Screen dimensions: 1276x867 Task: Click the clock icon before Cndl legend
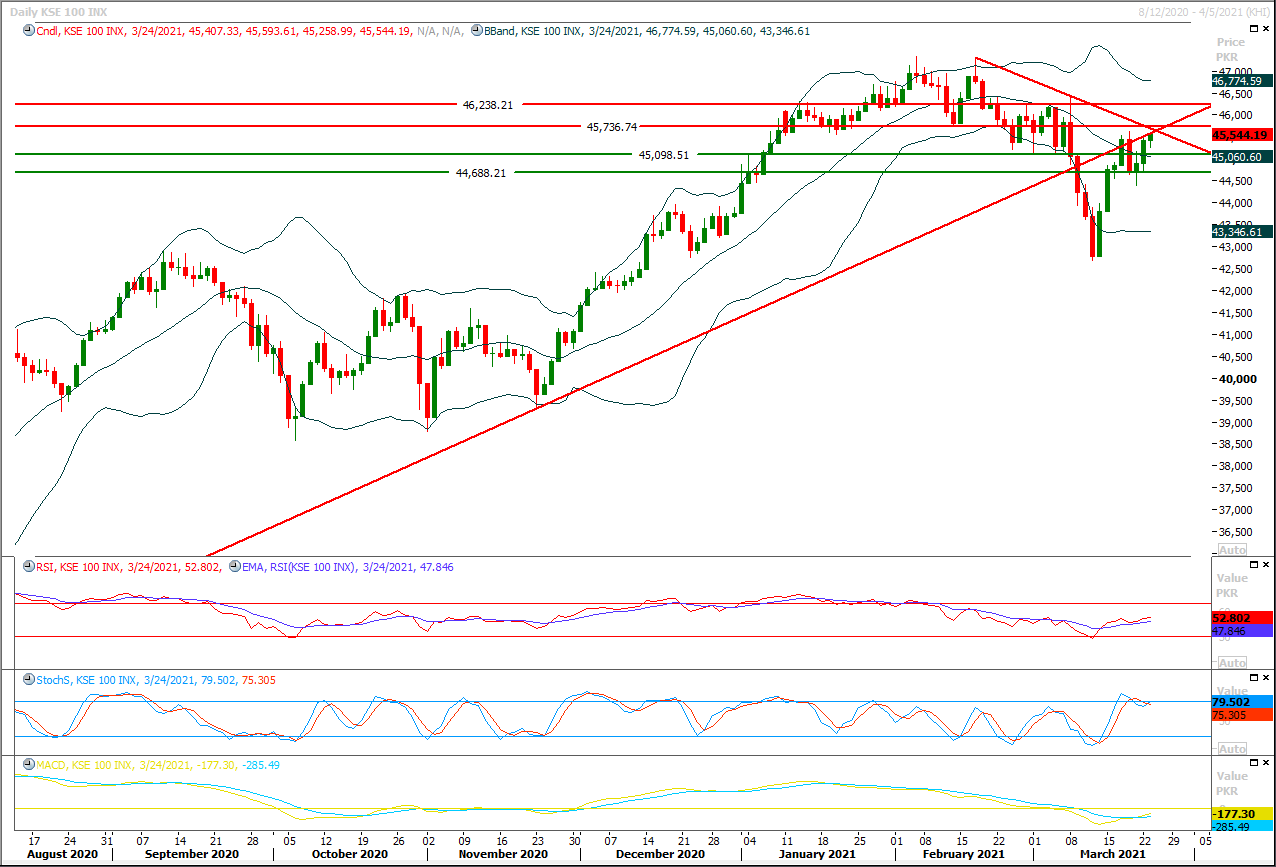tap(28, 31)
